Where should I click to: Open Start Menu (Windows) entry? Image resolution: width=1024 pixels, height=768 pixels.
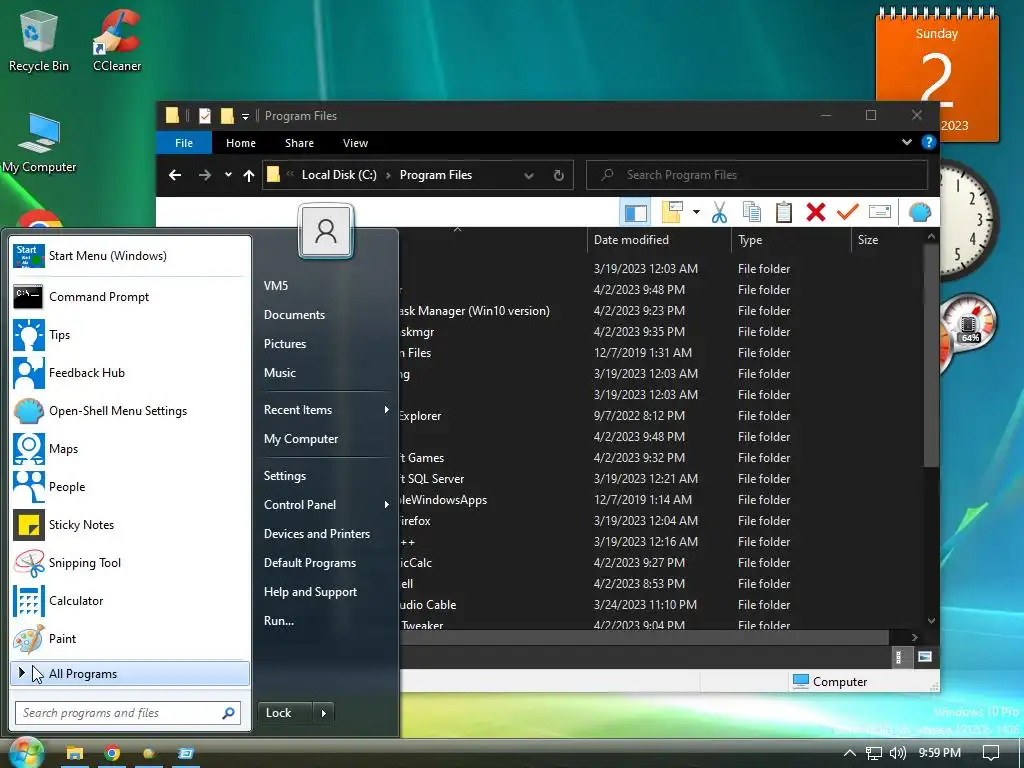[x=130, y=256]
